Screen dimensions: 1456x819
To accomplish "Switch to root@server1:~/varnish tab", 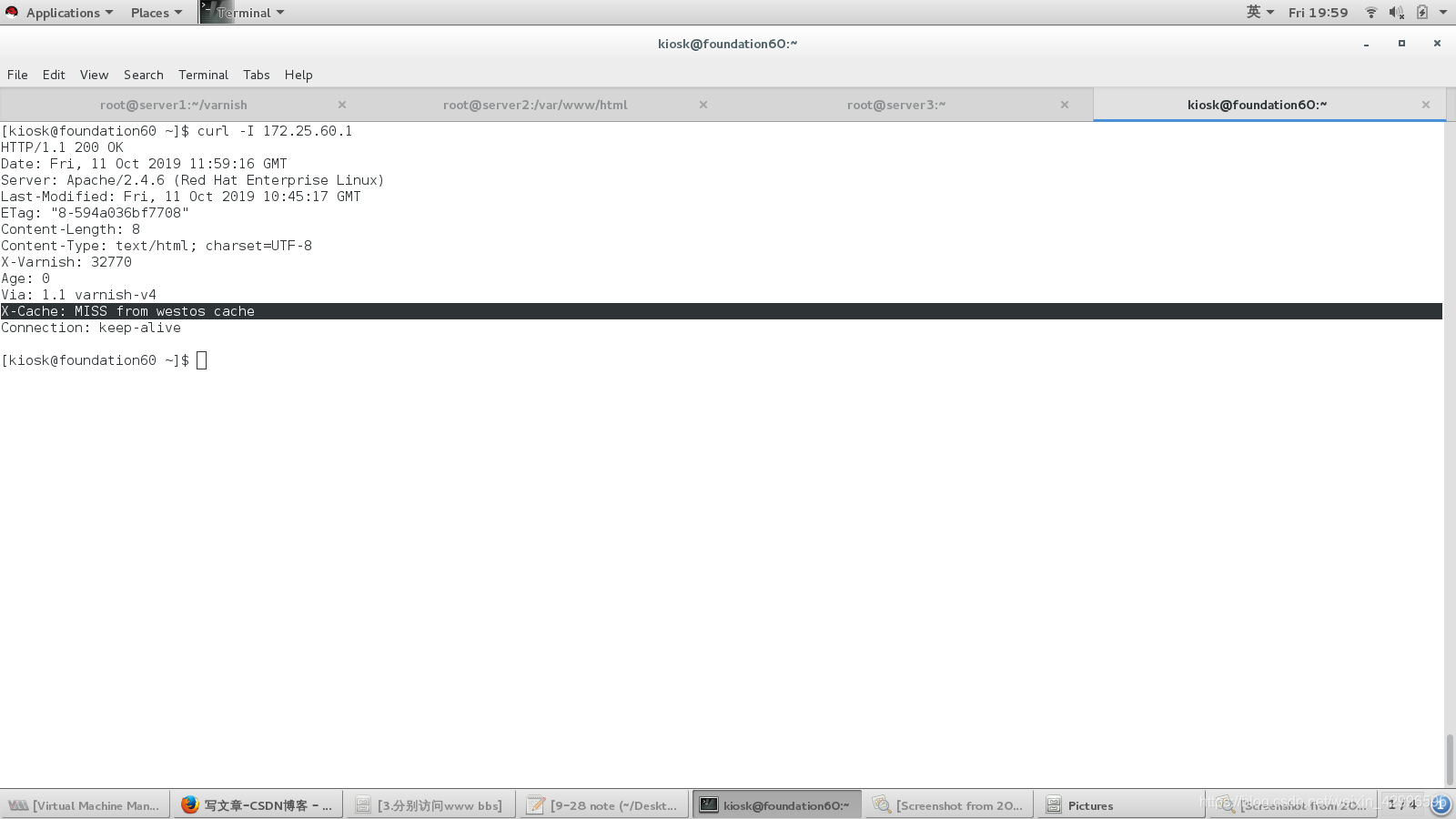I will tap(174, 105).
